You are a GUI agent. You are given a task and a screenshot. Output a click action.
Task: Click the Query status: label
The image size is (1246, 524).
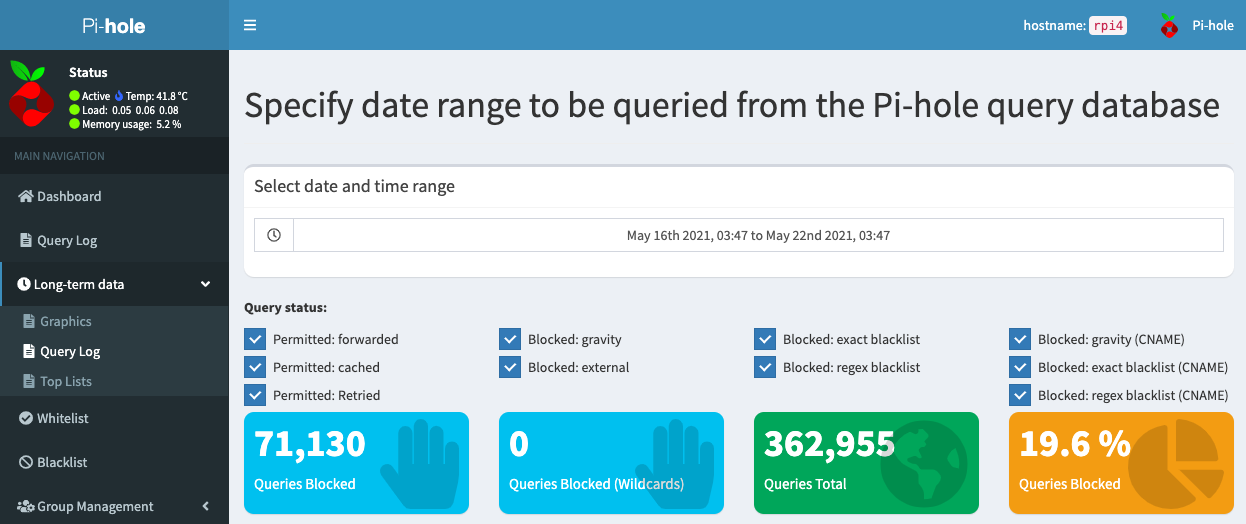(x=286, y=307)
